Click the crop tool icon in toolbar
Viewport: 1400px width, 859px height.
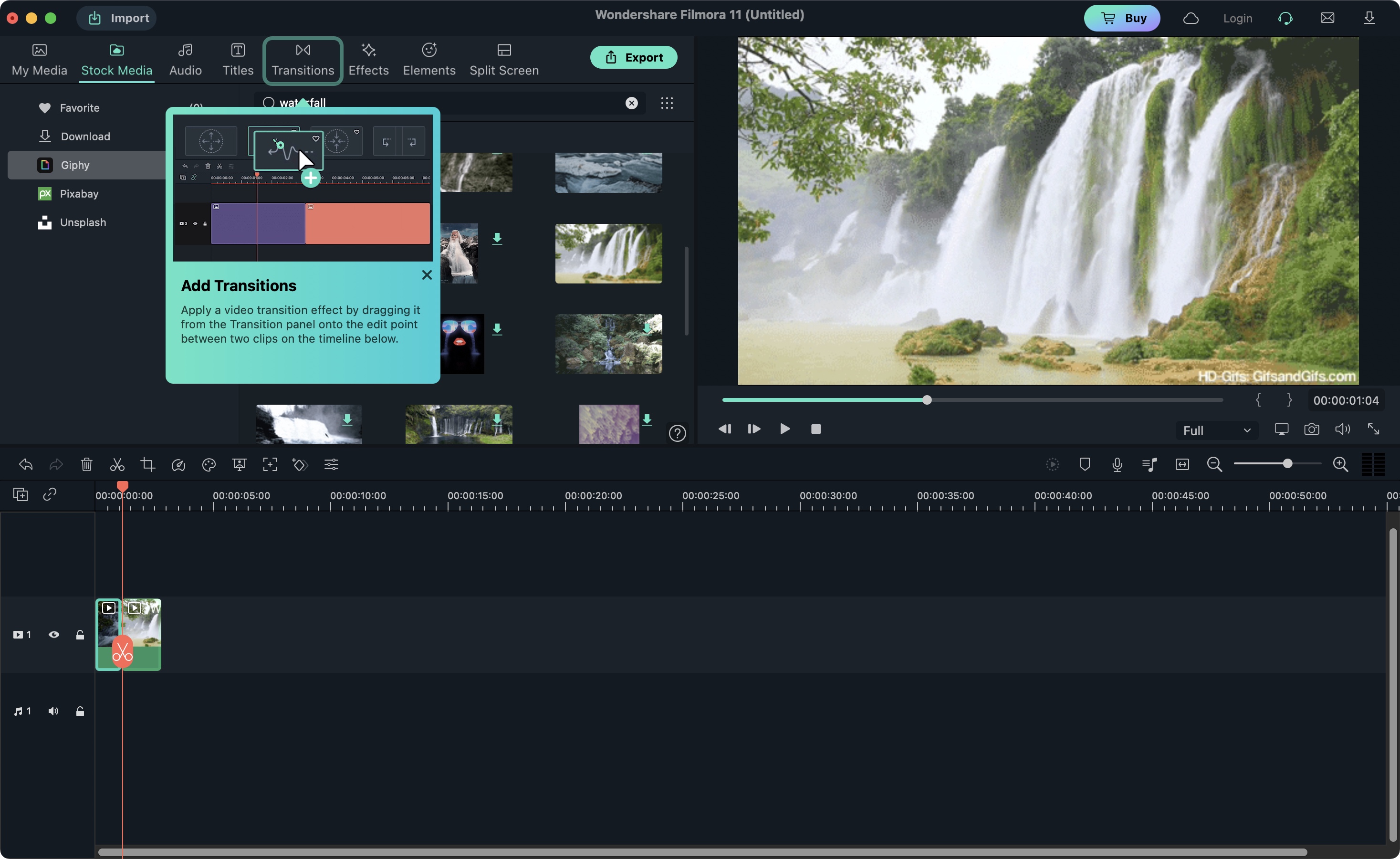[x=147, y=465]
